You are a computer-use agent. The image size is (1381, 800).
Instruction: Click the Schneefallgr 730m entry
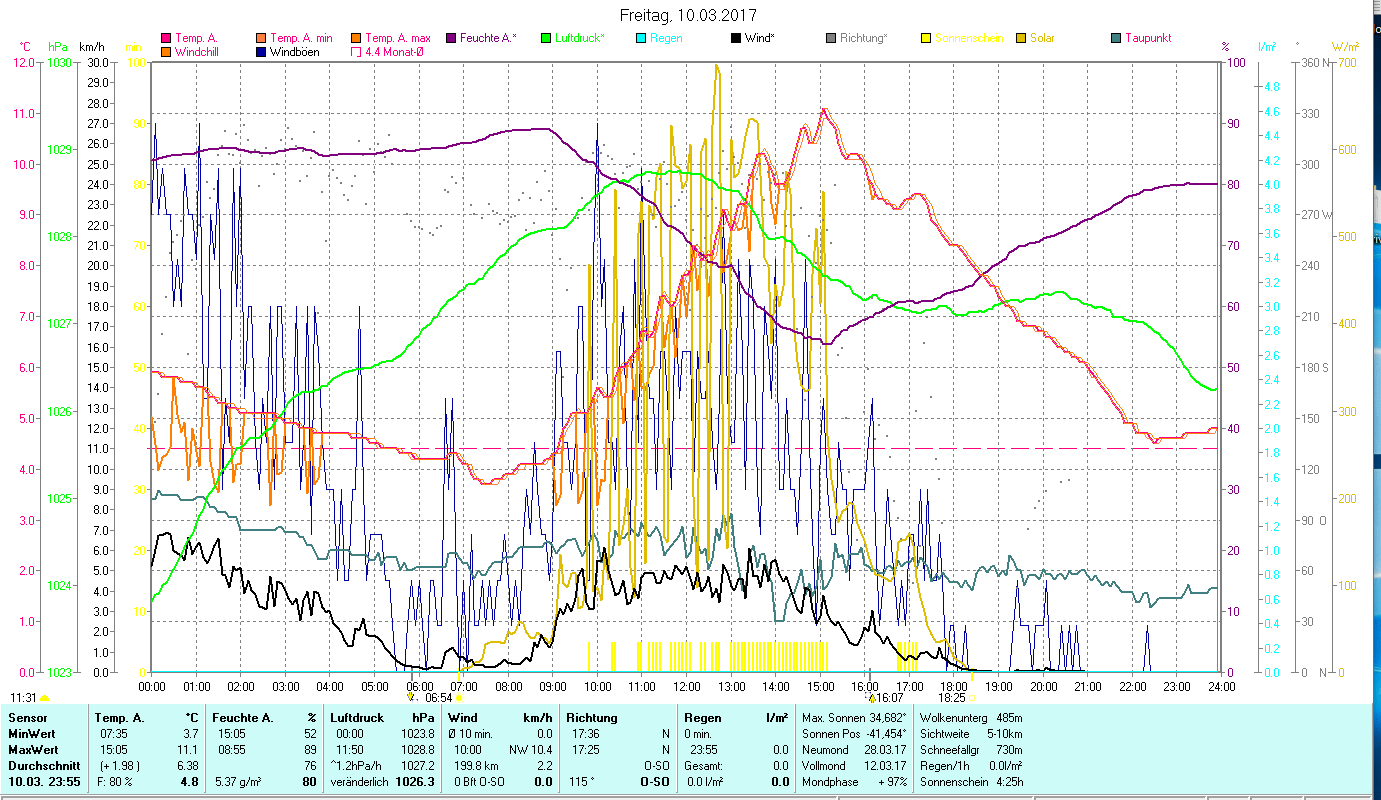(971, 750)
